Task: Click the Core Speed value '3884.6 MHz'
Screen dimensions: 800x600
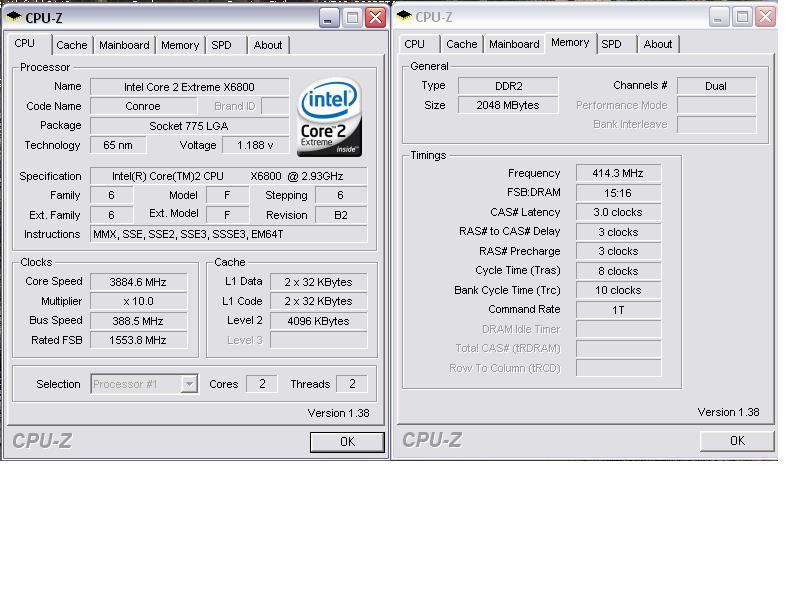Action: [138, 282]
